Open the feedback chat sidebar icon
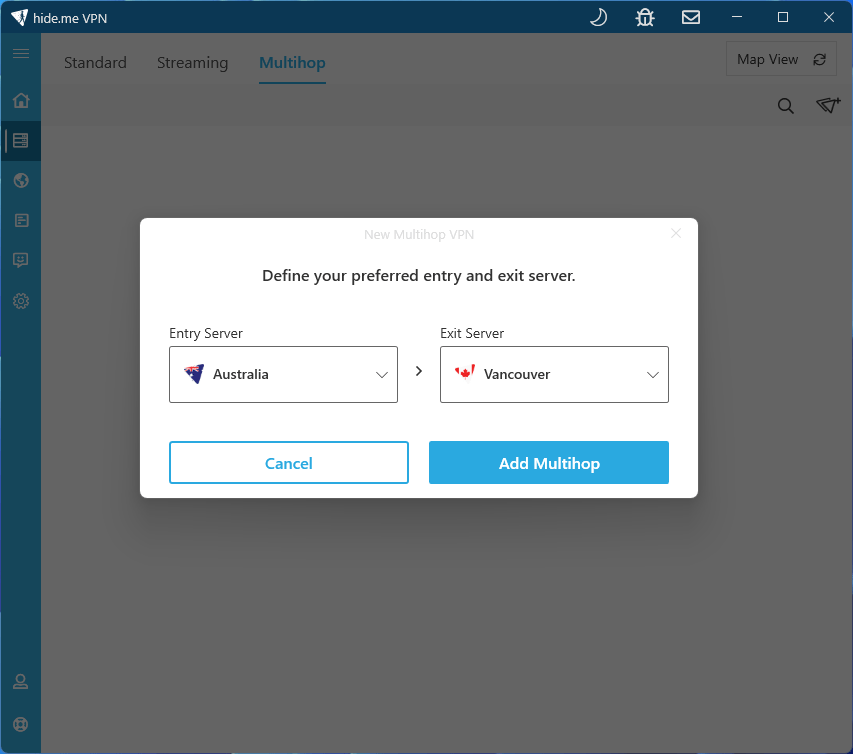 (x=21, y=260)
